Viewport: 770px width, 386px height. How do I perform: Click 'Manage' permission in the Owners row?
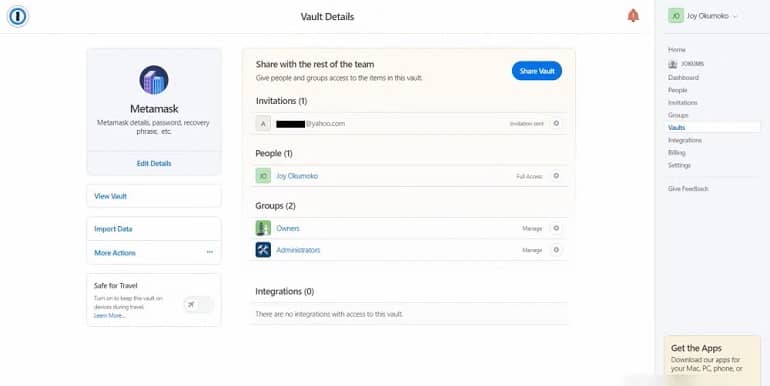click(532, 228)
